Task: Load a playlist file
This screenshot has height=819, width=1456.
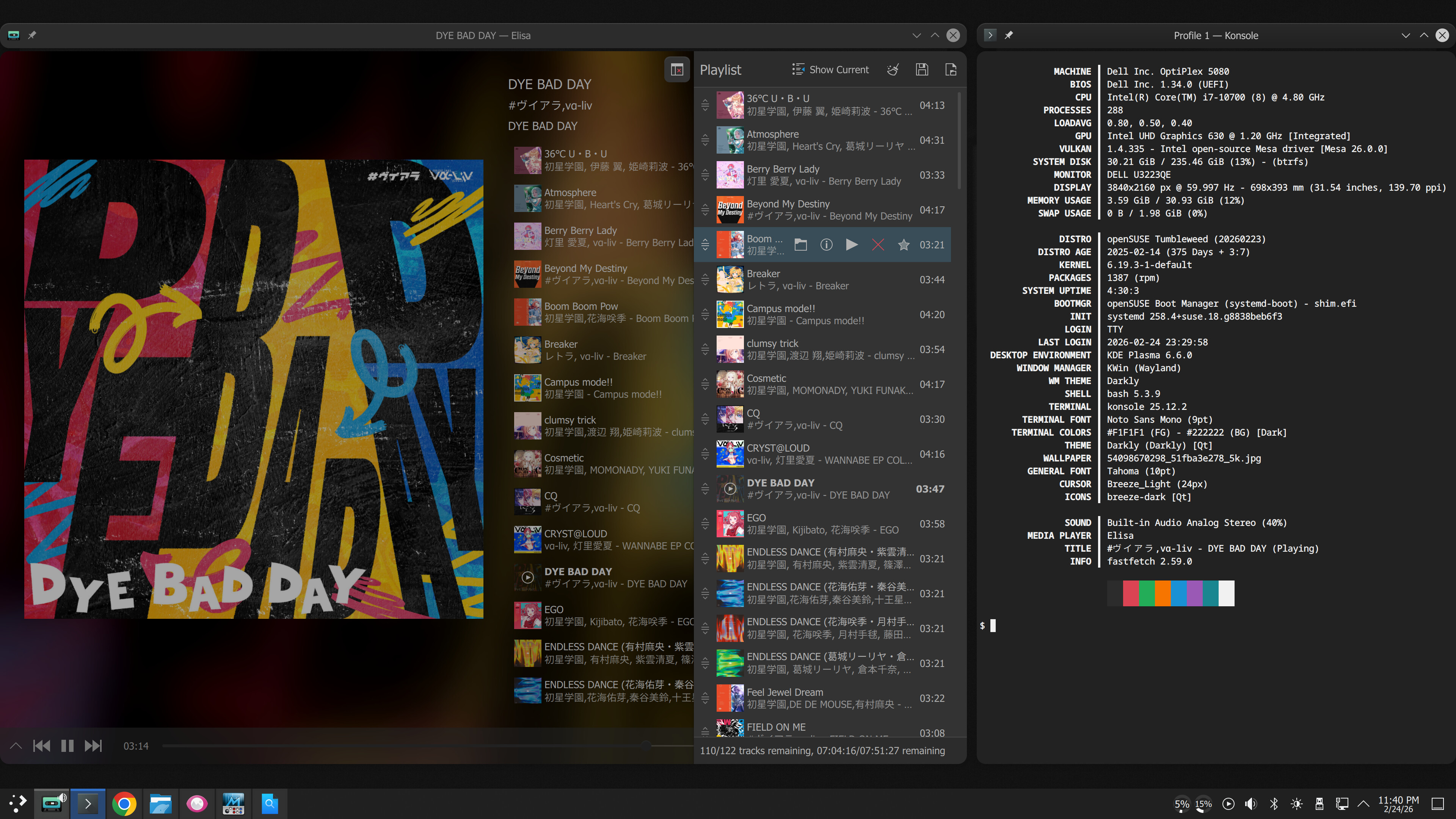Action: tap(951, 69)
